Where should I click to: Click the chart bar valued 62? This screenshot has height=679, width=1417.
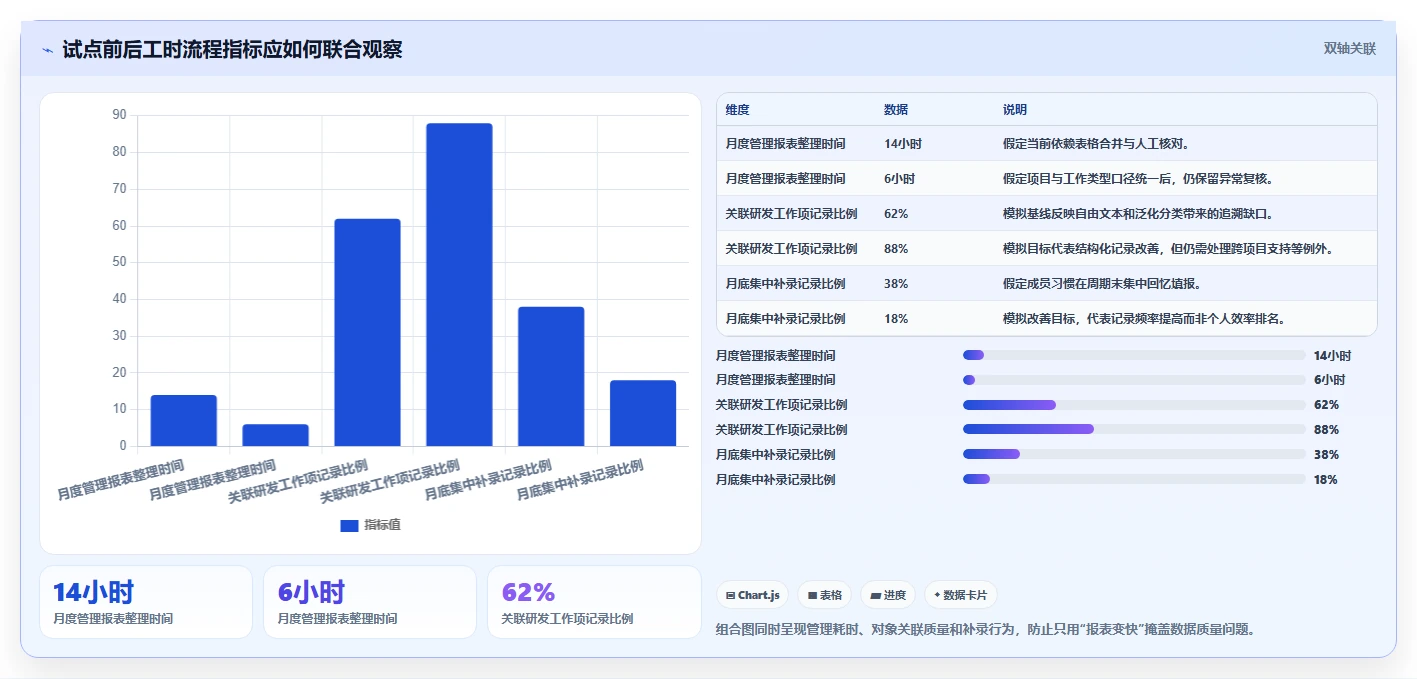click(x=367, y=332)
